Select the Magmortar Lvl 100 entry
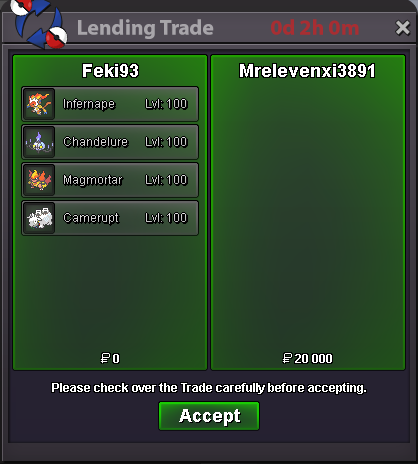The image size is (418, 464). [110, 180]
